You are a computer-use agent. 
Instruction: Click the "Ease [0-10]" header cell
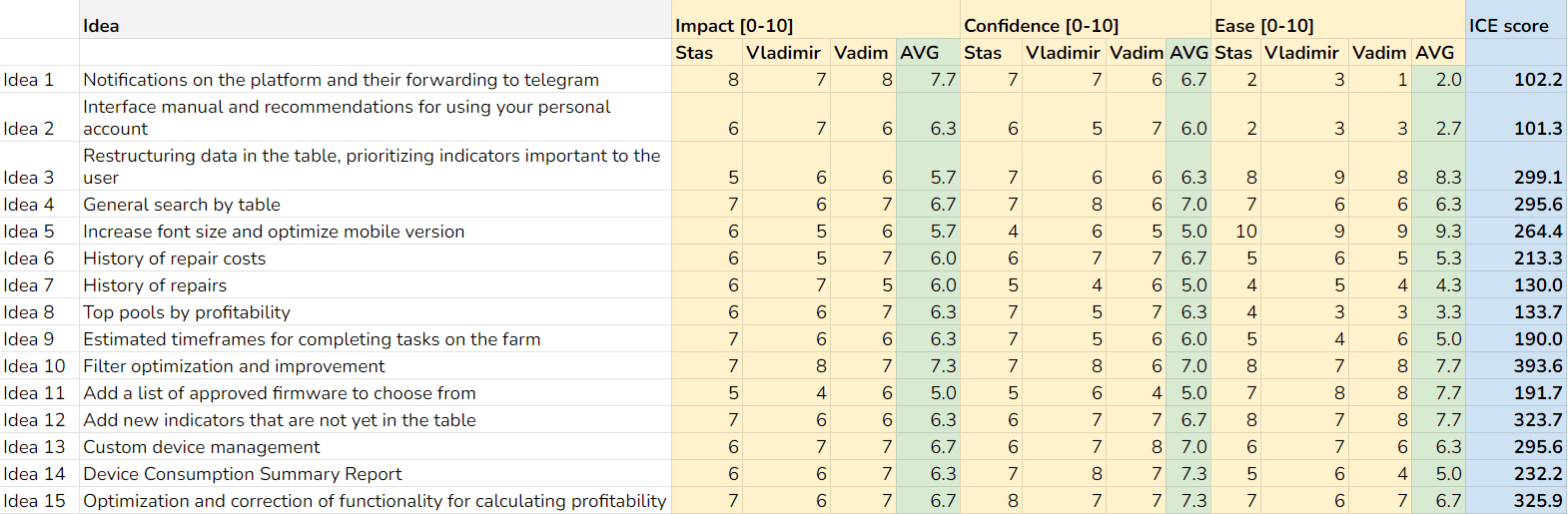[x=1263, y=26]
